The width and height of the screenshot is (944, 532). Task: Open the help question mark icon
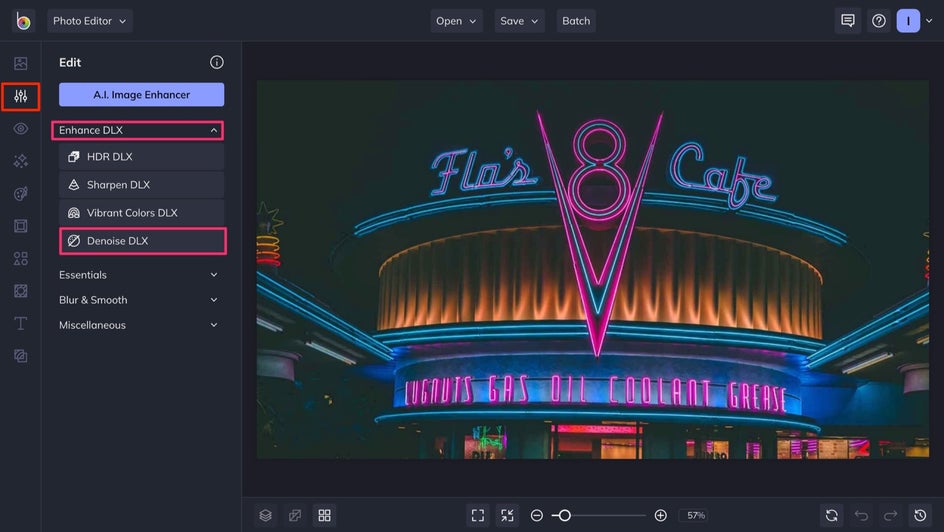click(879, 21)
